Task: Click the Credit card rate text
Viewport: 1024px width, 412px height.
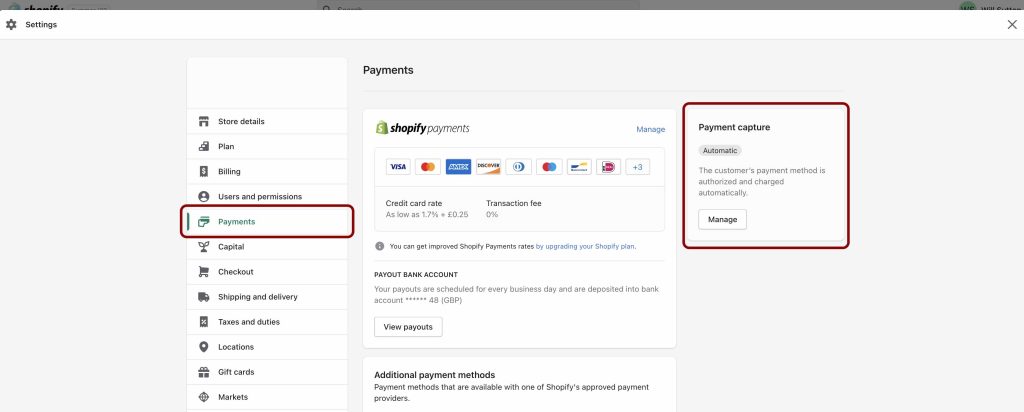Action: (414, 203)
